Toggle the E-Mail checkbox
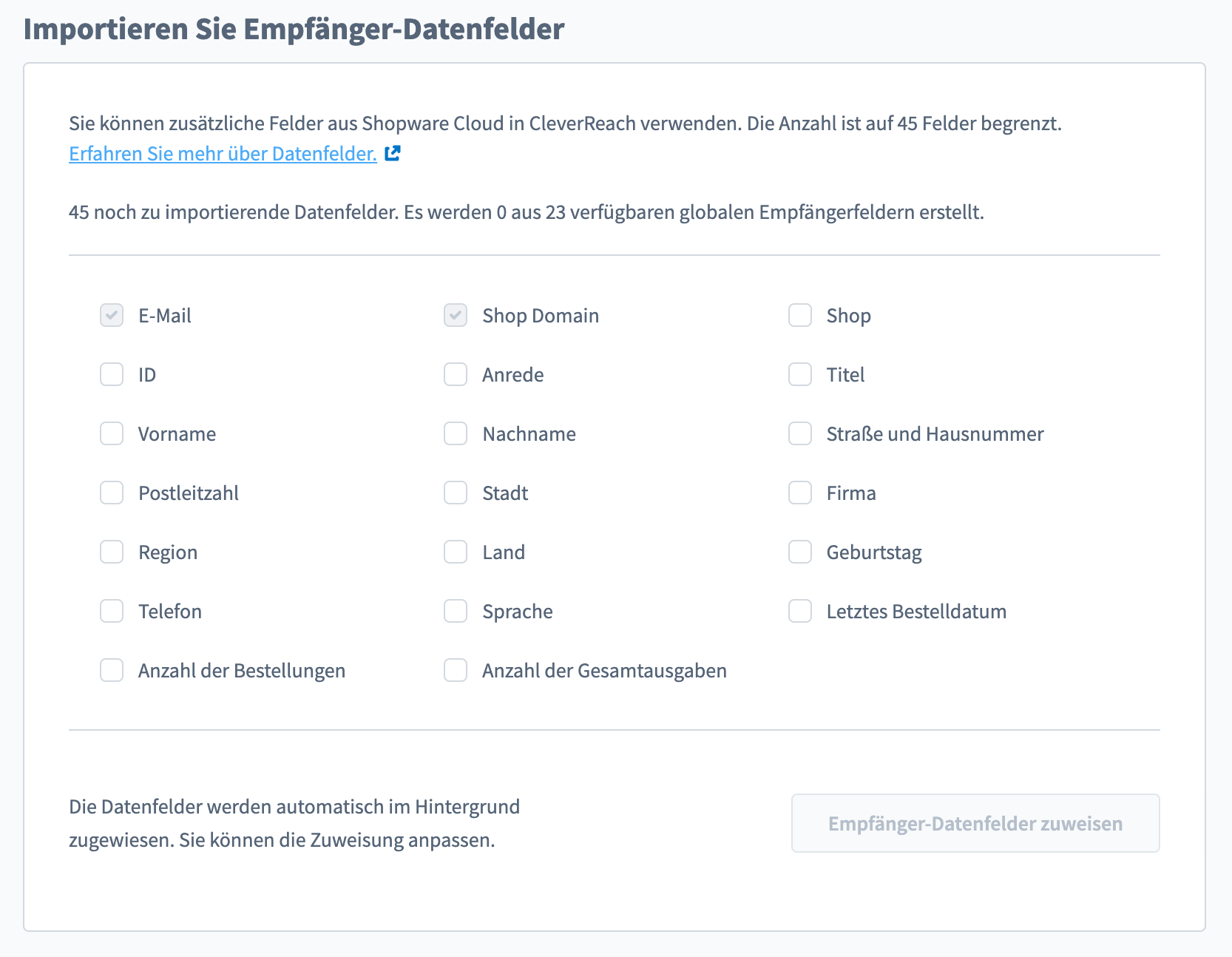The image size is (1232, 957). point(112,315)
